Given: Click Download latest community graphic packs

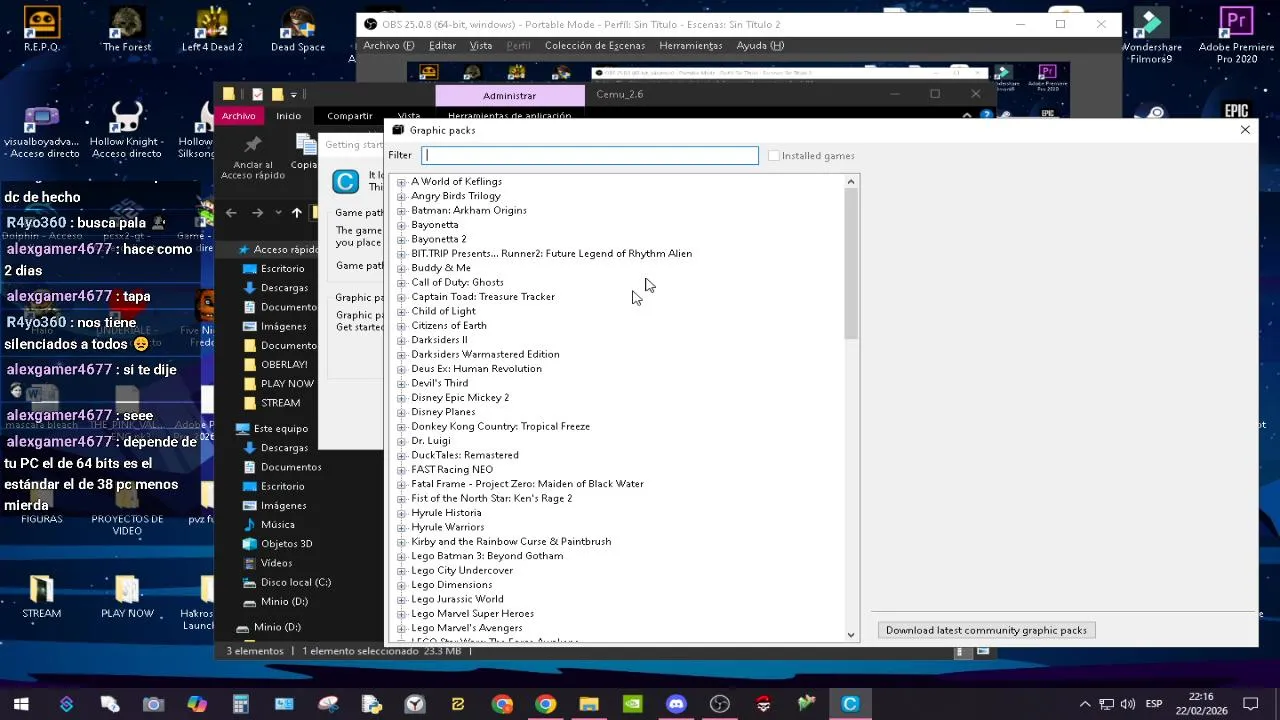Looking at the screenshot, I should click(x=986, y=631).
